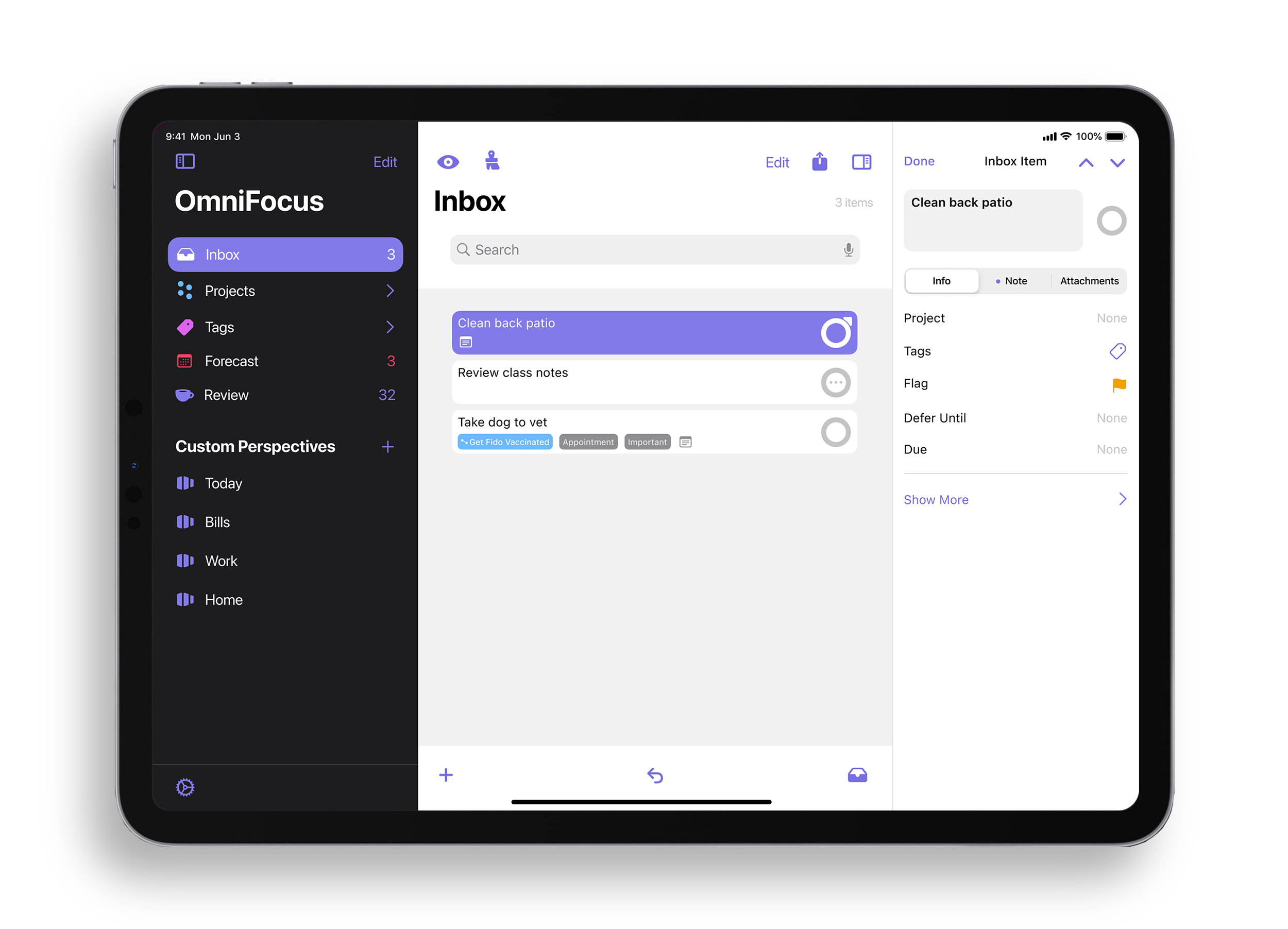
Task: Select the Attachments tab in Inbox Item inspector
Action: 1089,281
